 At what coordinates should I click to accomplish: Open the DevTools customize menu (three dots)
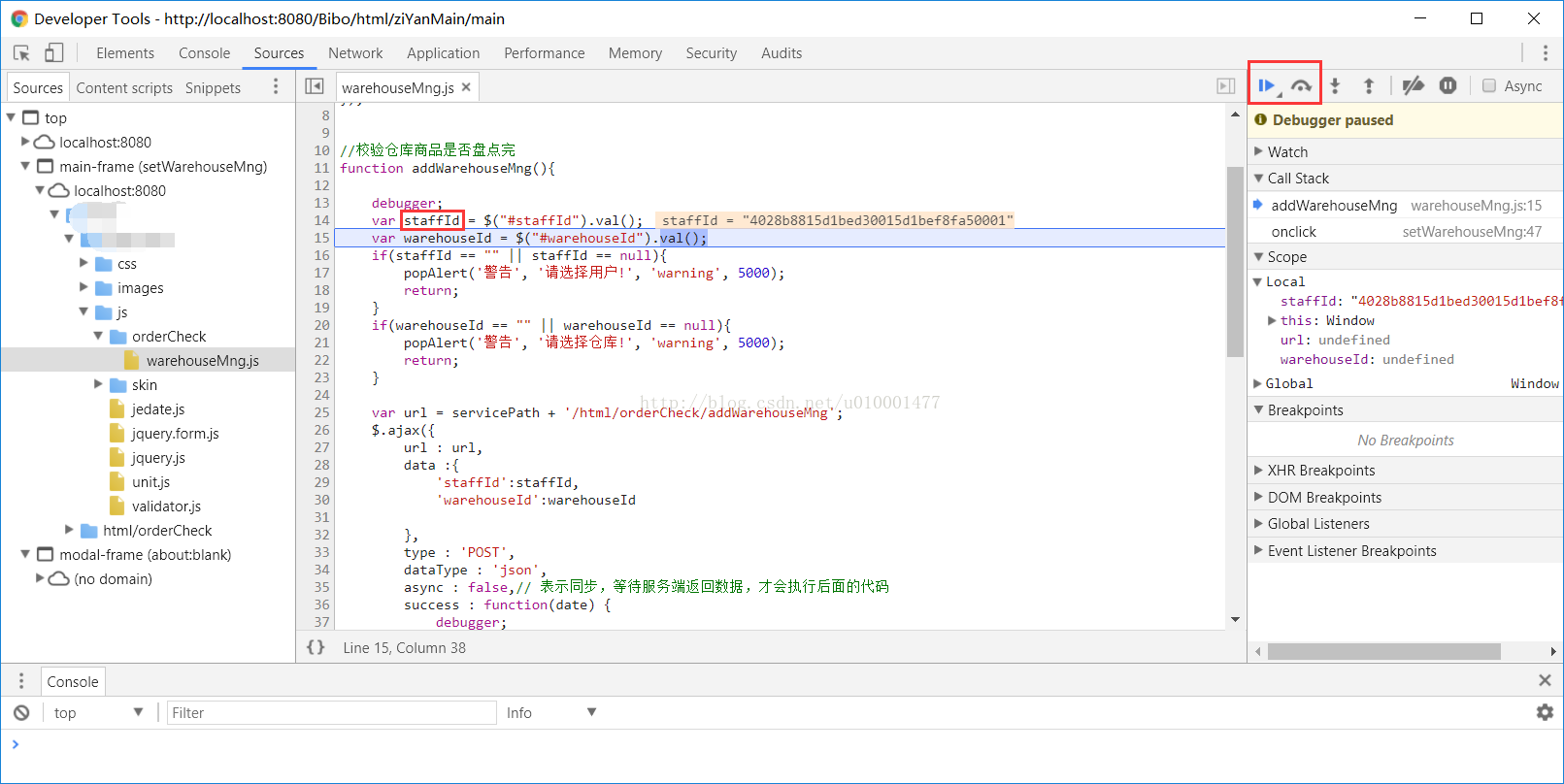1546,53
